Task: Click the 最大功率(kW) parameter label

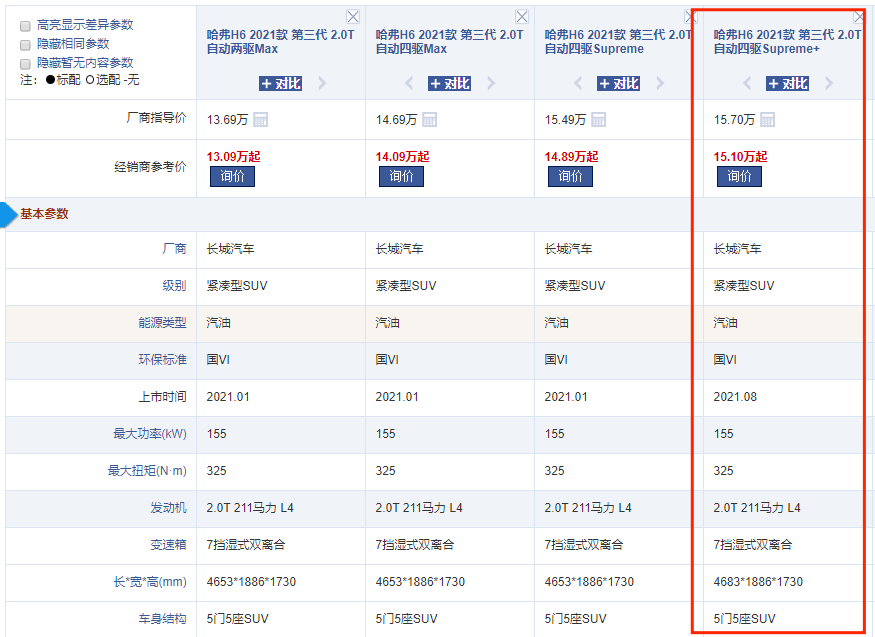Action: coord(150,434)
